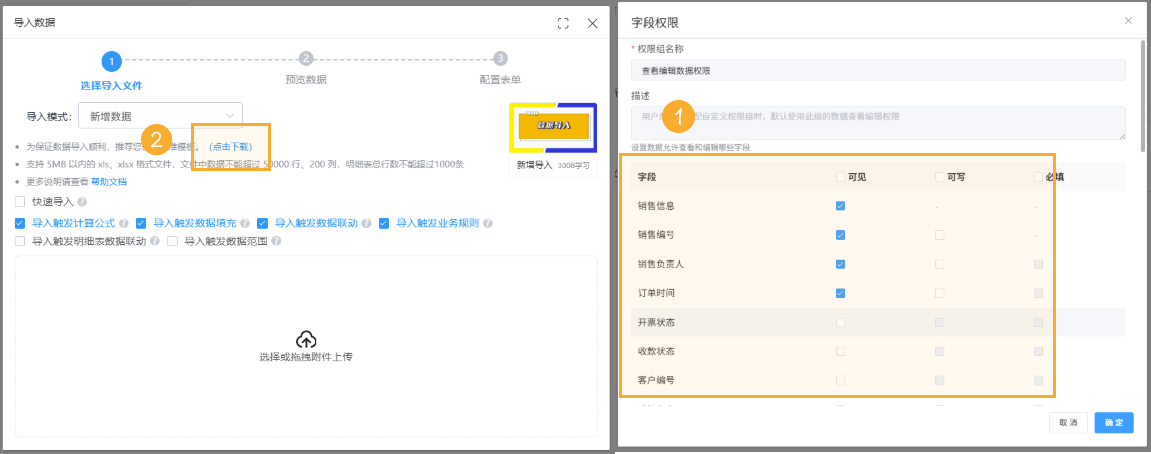This screenshot has width=1151, height=454.
Task: Click the 销售信息 field name
Action: pyautogui.click(x=656, y=206)
